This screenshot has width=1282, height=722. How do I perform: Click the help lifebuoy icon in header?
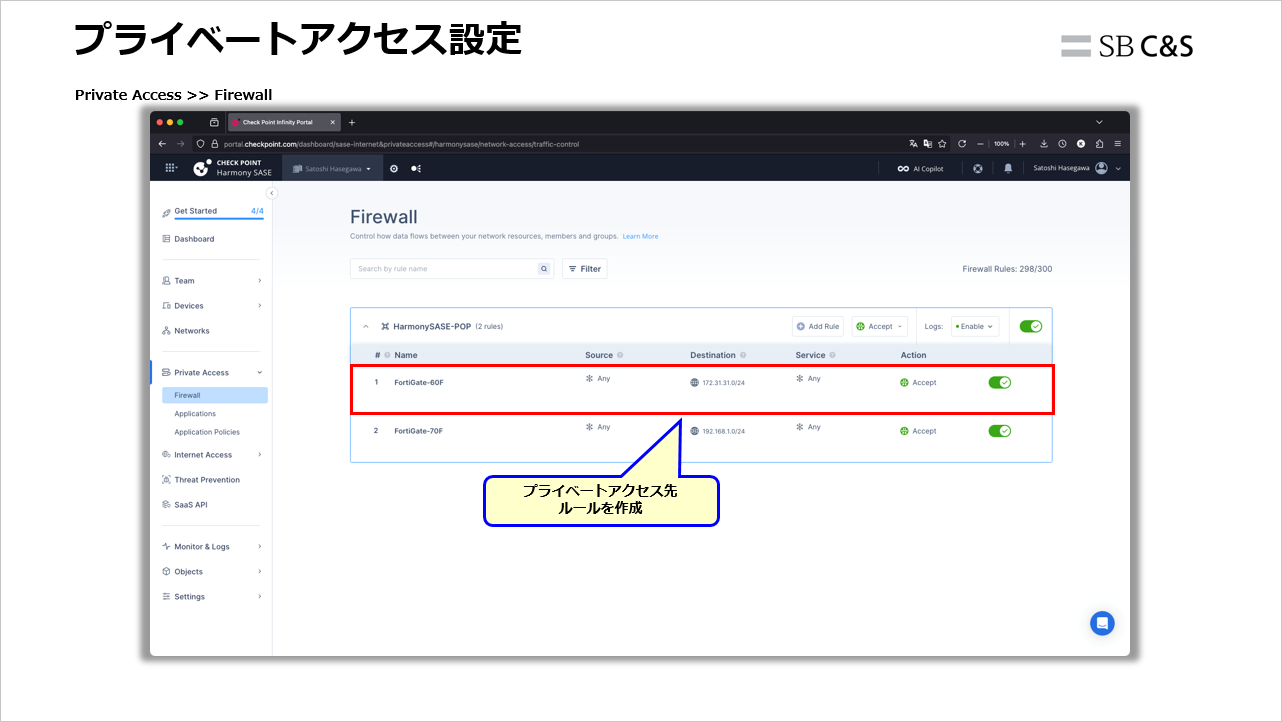tap(977, 168)
